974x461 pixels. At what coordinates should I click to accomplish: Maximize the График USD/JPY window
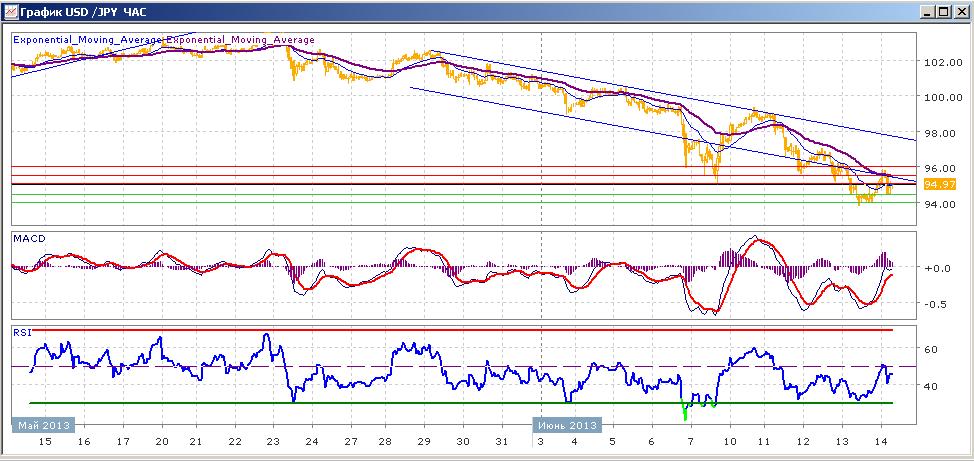click(944, 12)
